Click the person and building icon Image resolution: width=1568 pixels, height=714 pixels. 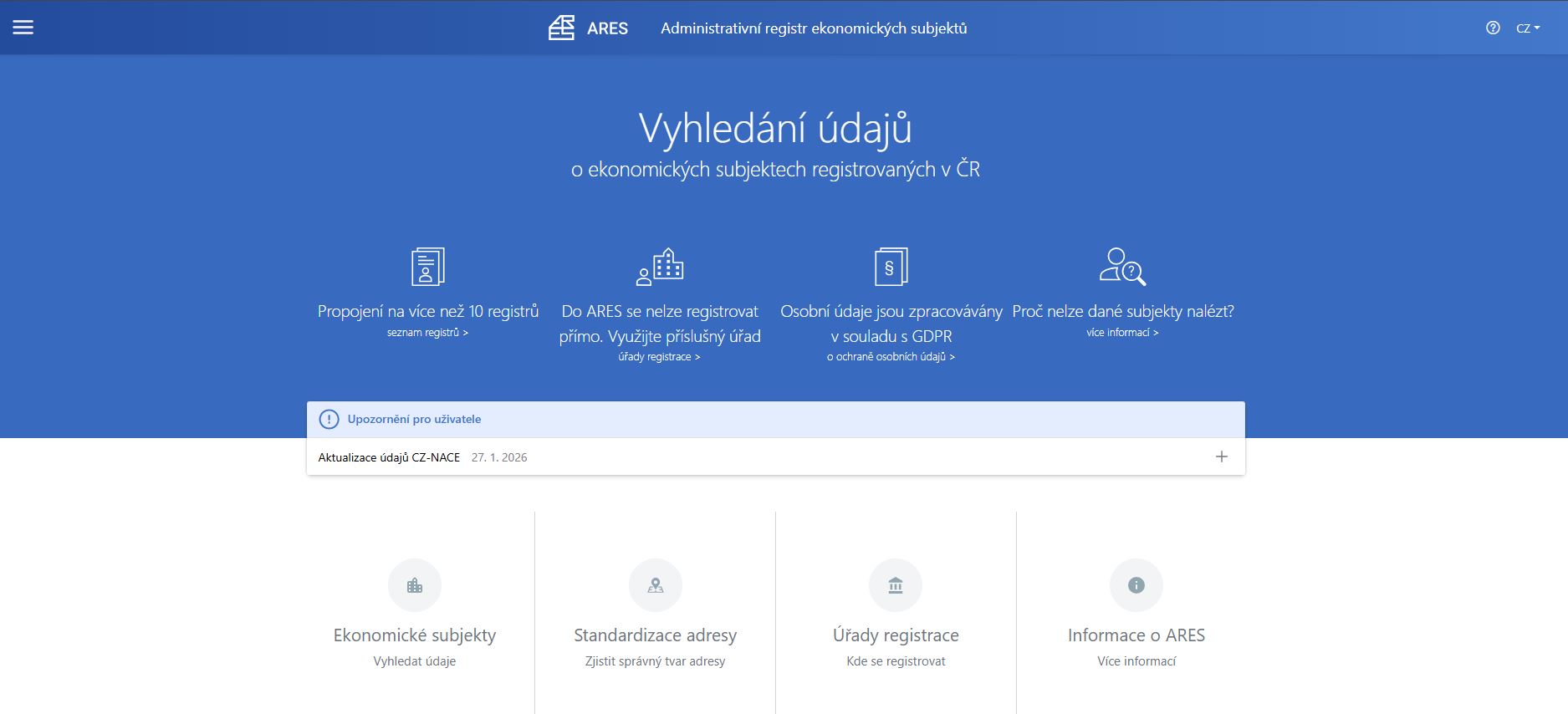pyautogui.click(x=660, y=267)
